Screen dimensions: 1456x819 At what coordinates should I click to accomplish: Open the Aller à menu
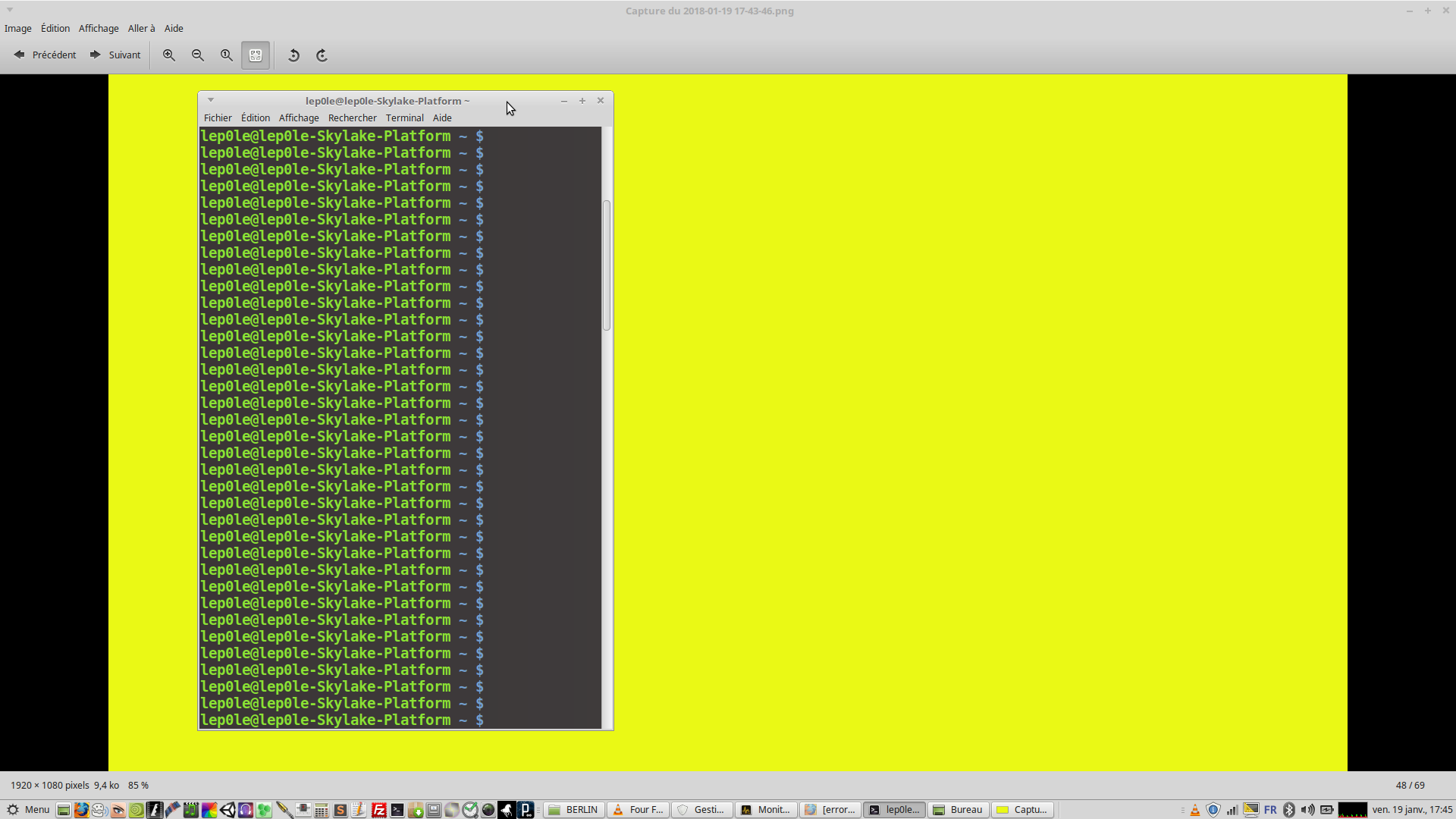click(141, 28)
